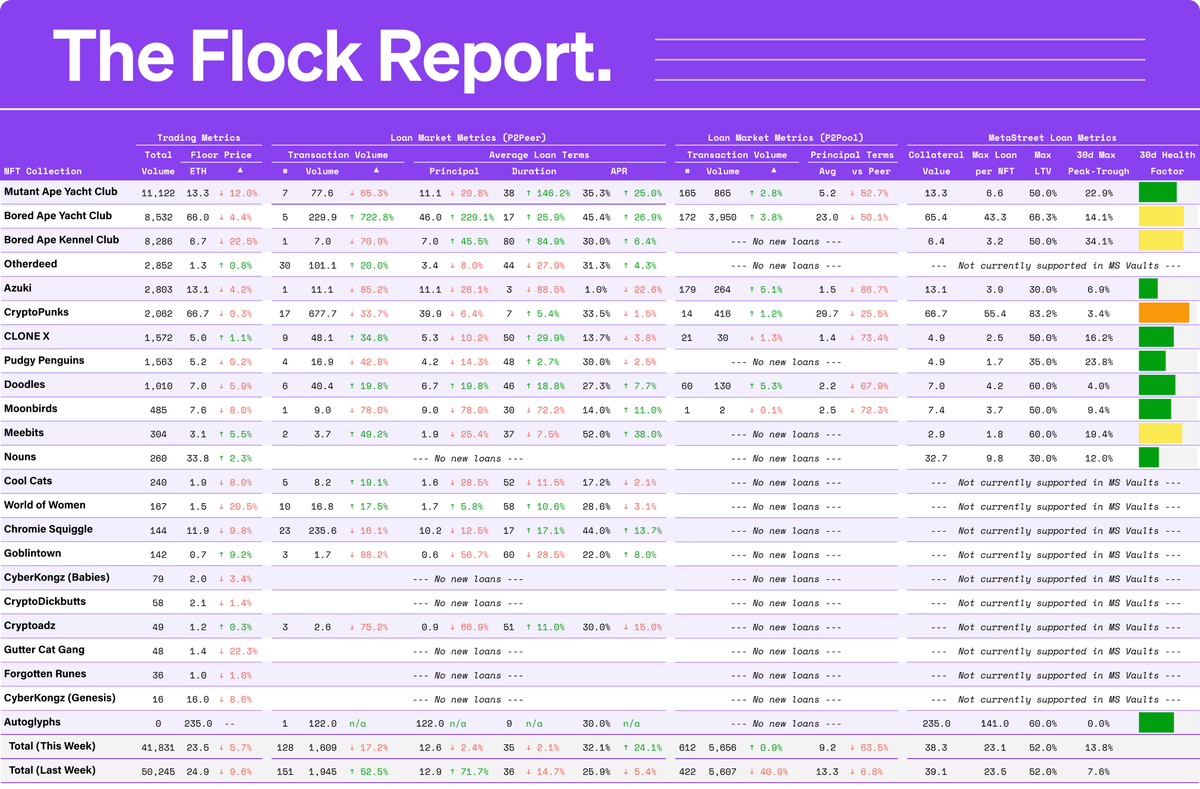Select the Bored Ape Yacht Club yellow health bar
This screenshot has width=1200, height=789.
coord(1161,216)
